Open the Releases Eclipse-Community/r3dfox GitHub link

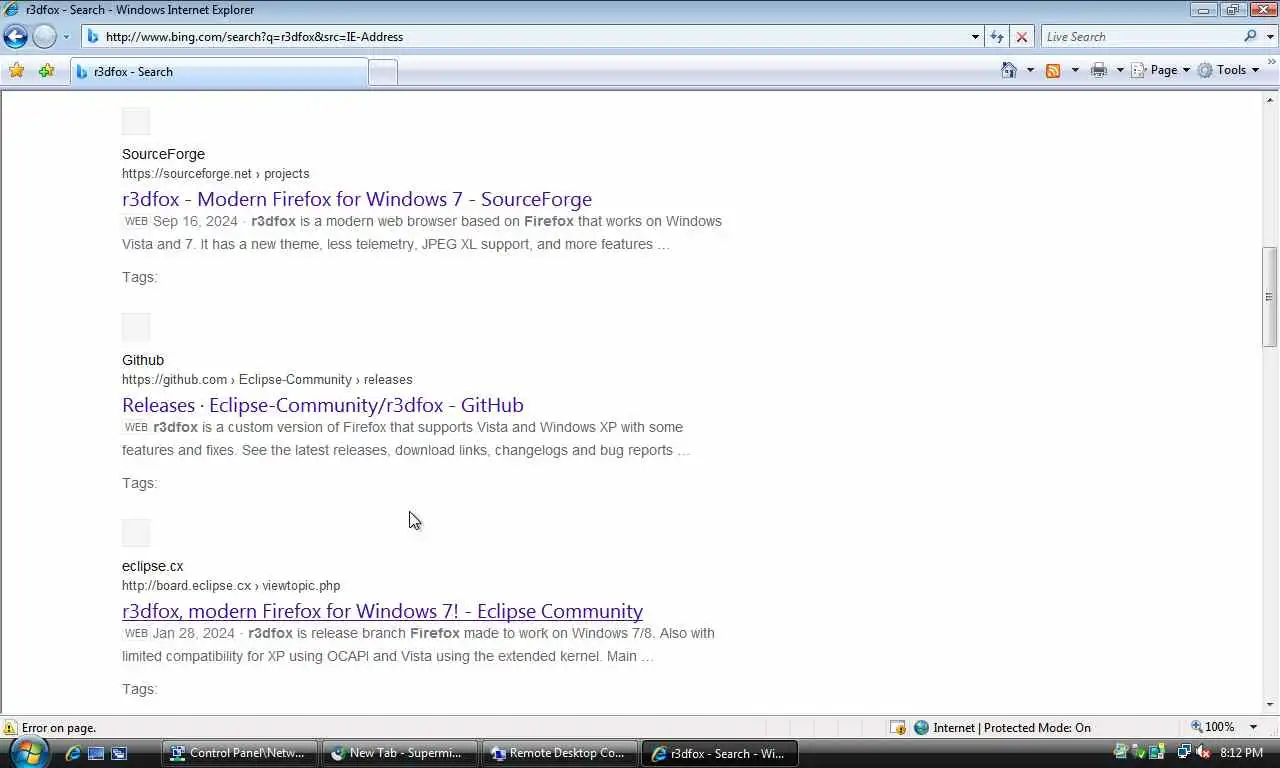tap(323, 405)
